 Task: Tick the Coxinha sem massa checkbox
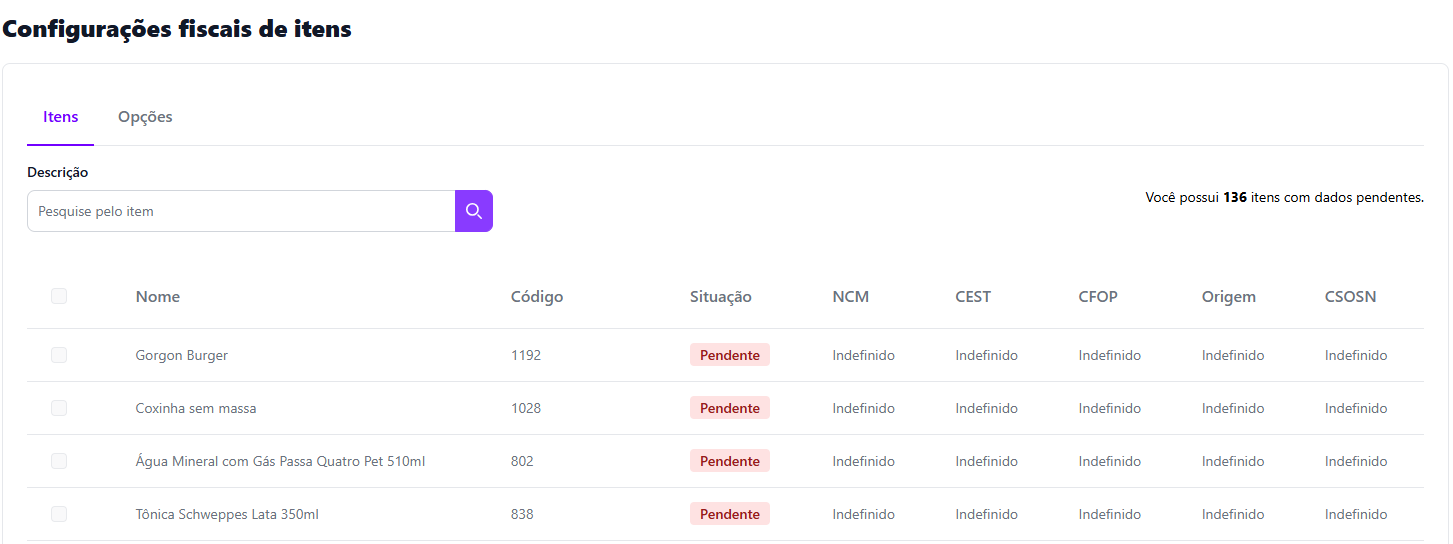click(59, 408)
